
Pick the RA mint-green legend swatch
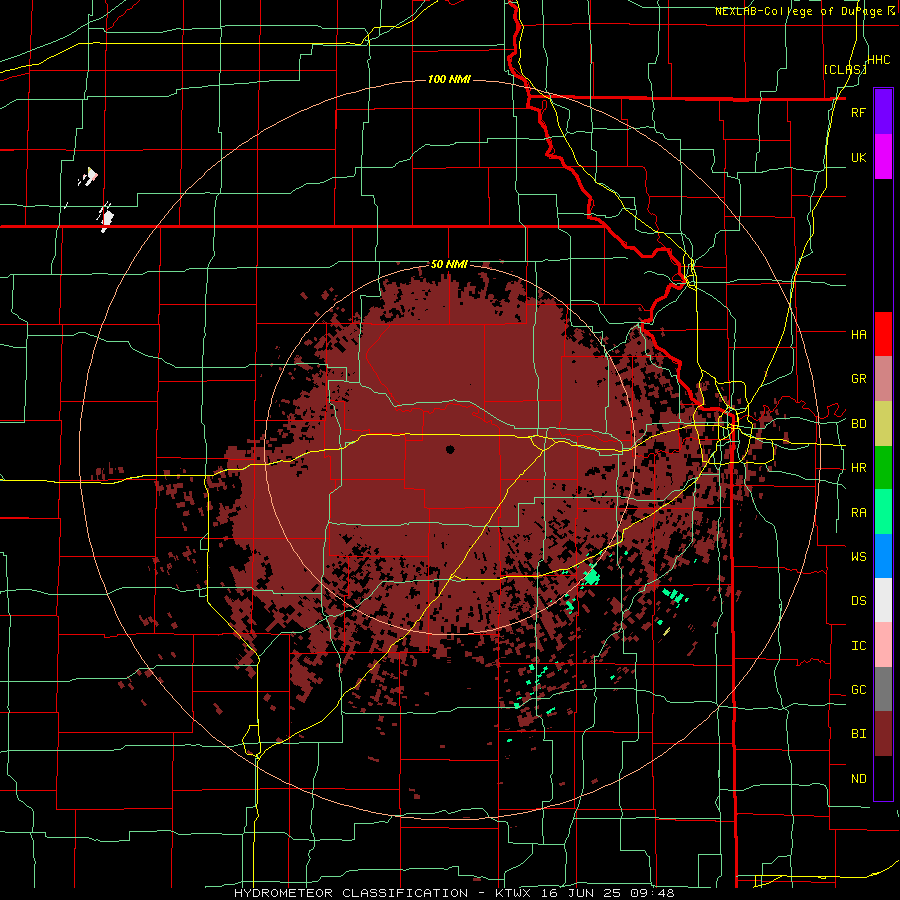tap(883, 512)
